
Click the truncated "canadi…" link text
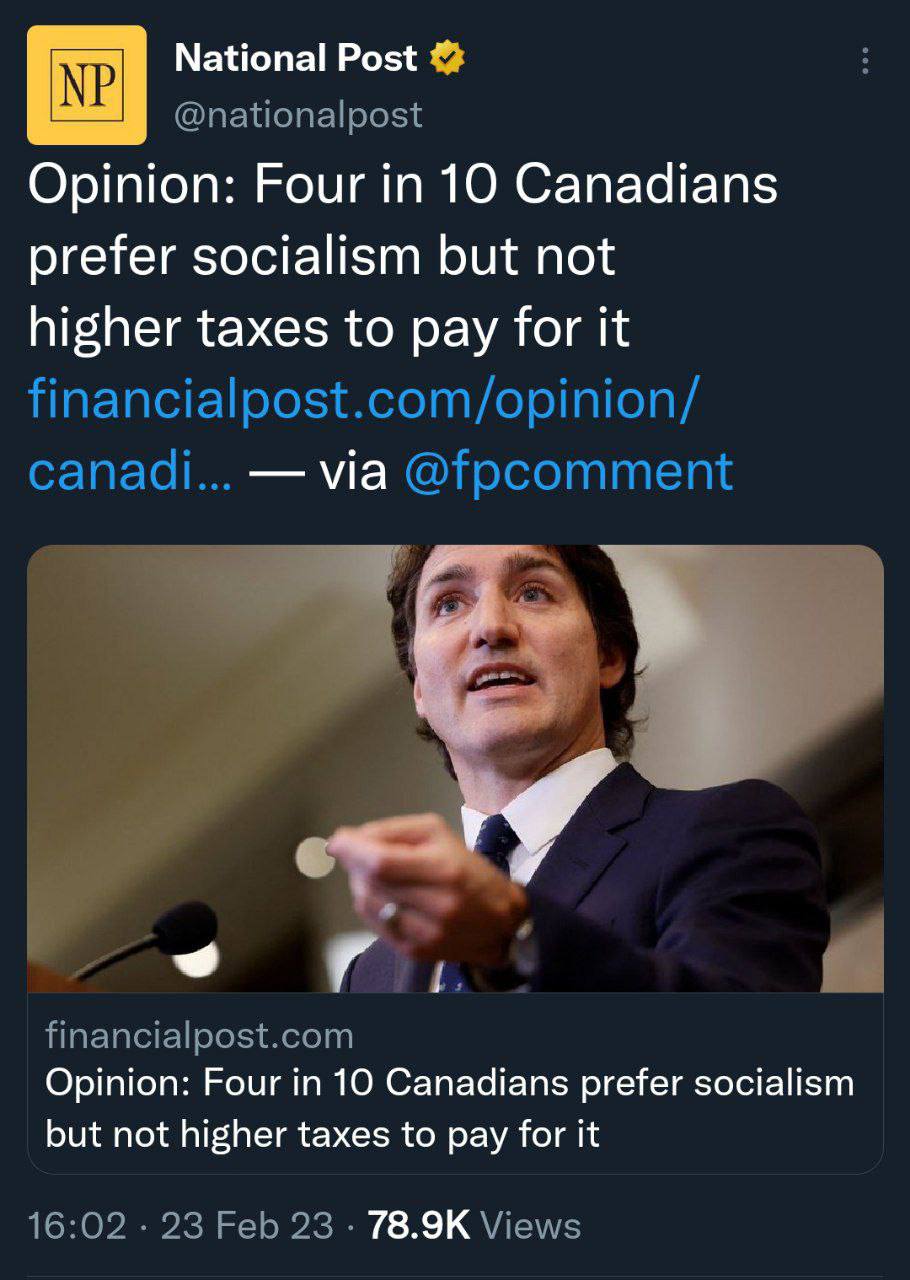[x=130, y=470]
